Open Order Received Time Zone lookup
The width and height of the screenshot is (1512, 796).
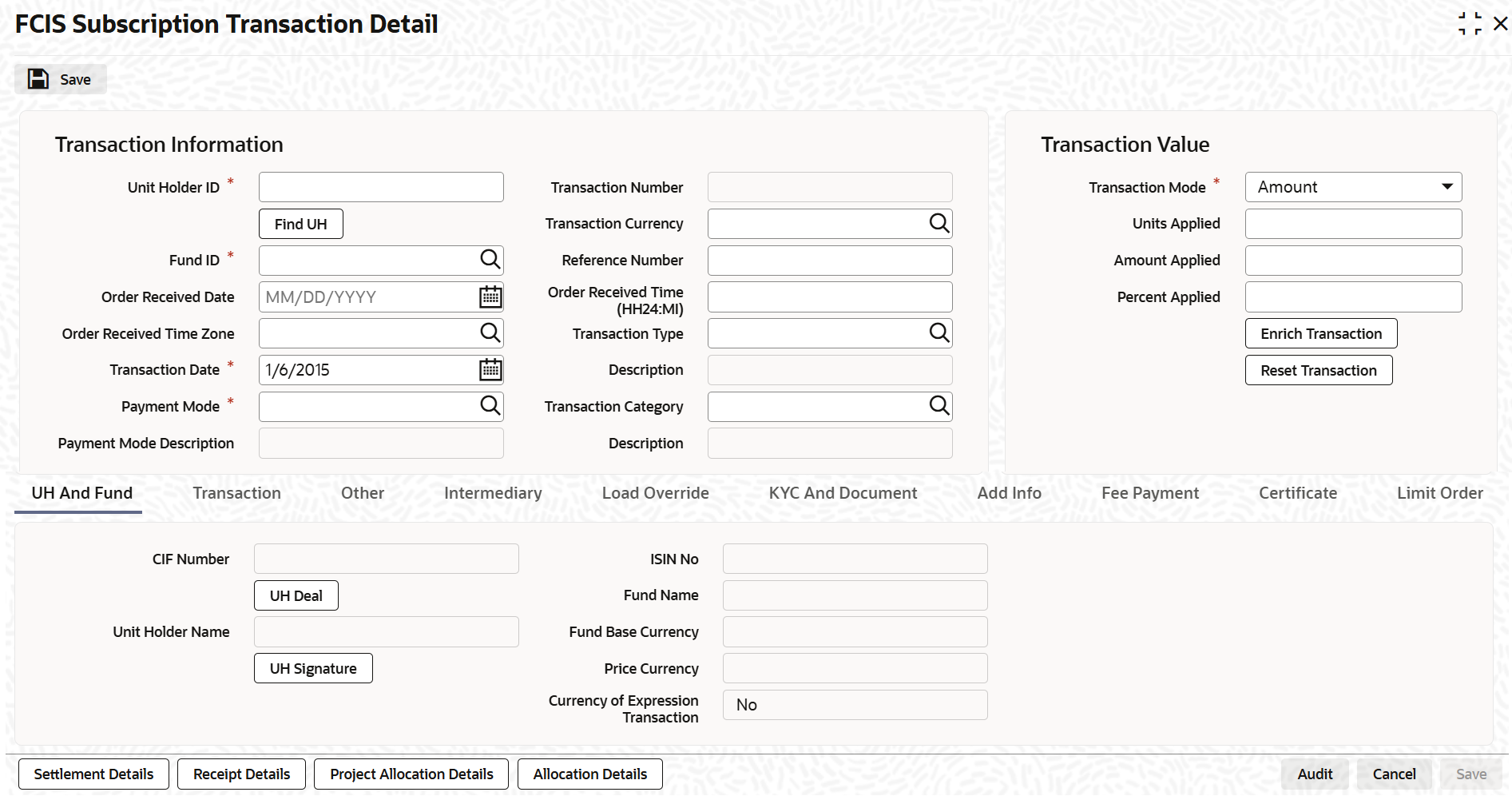click(x=490, y=332)
